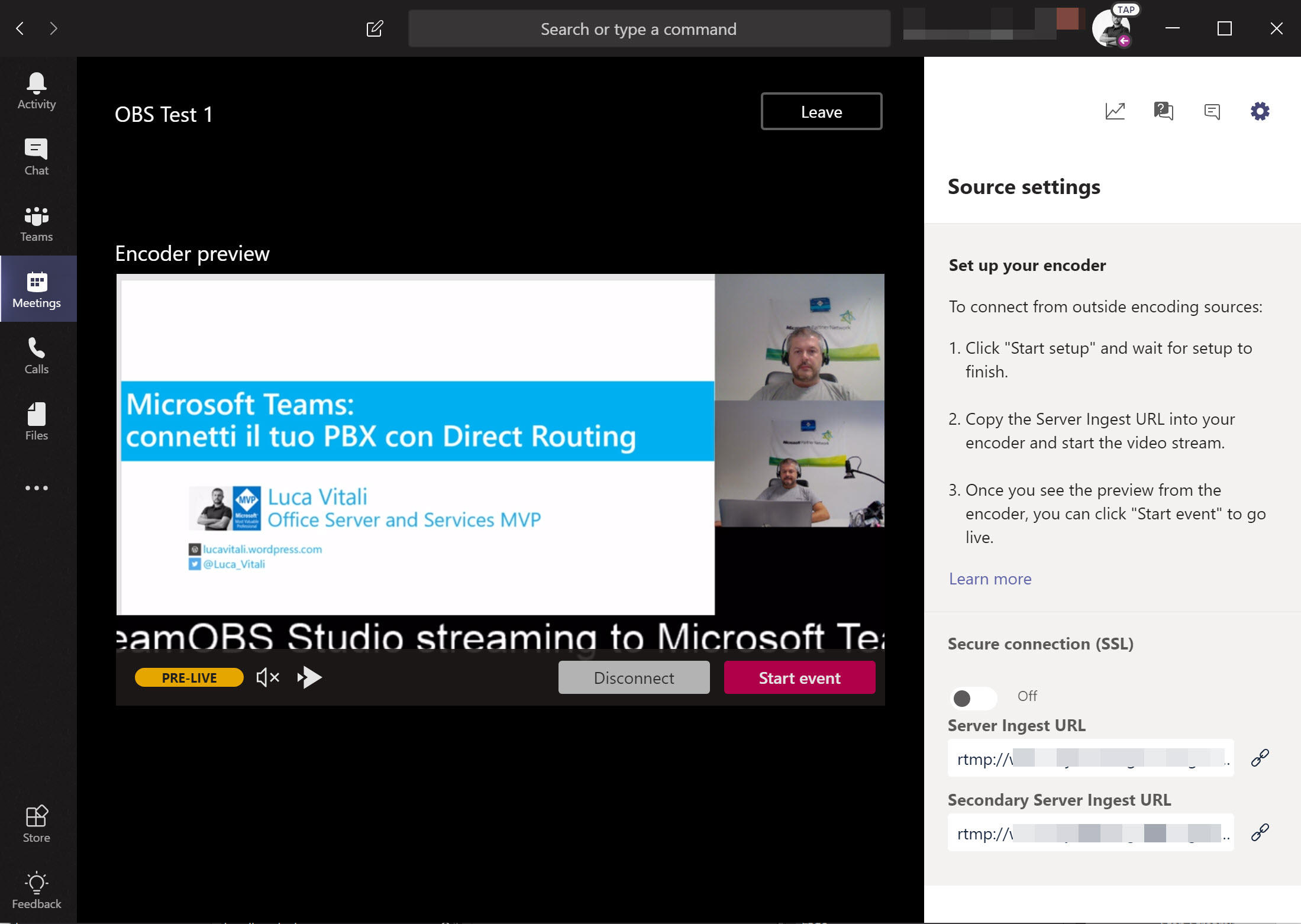Unmute the encoder preview audio

coord(267,677)
